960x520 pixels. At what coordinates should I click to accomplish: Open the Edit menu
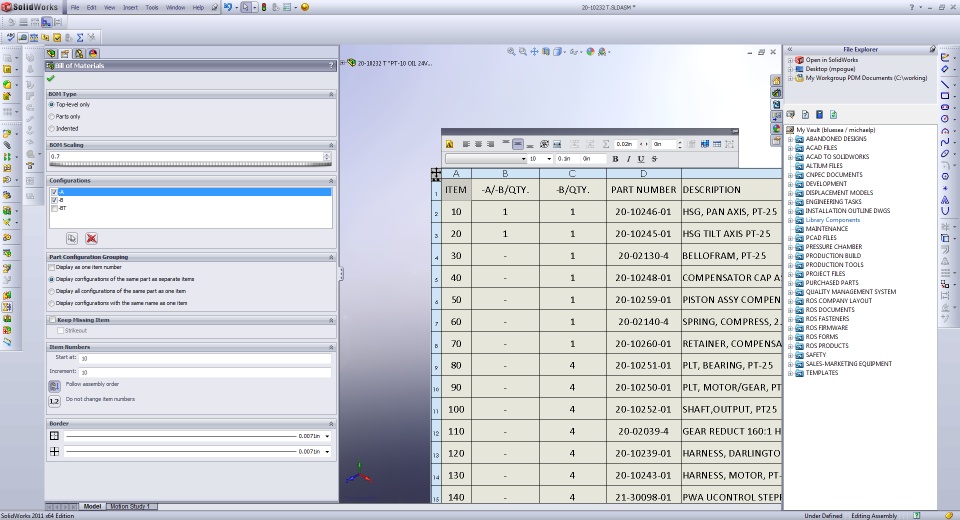pos(92,7)
